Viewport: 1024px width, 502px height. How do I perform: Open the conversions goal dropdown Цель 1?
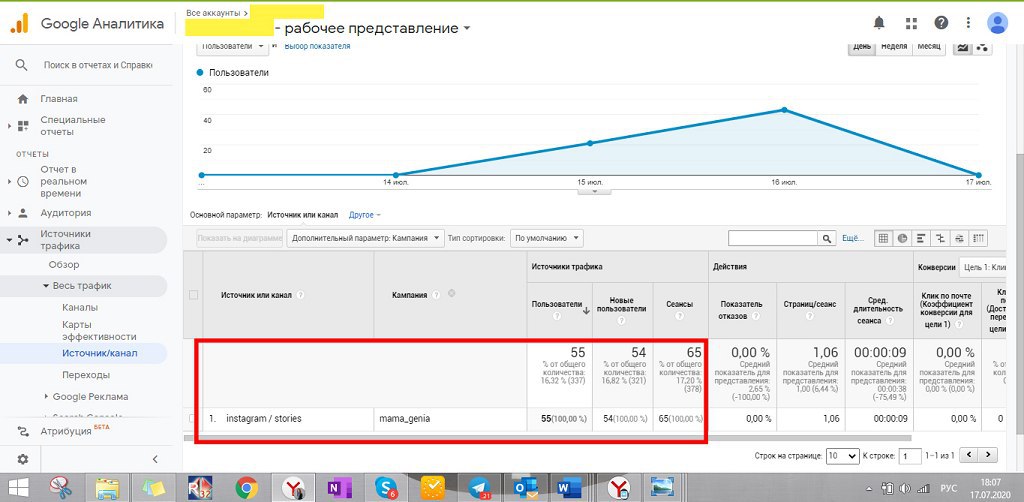pos(982,266)
